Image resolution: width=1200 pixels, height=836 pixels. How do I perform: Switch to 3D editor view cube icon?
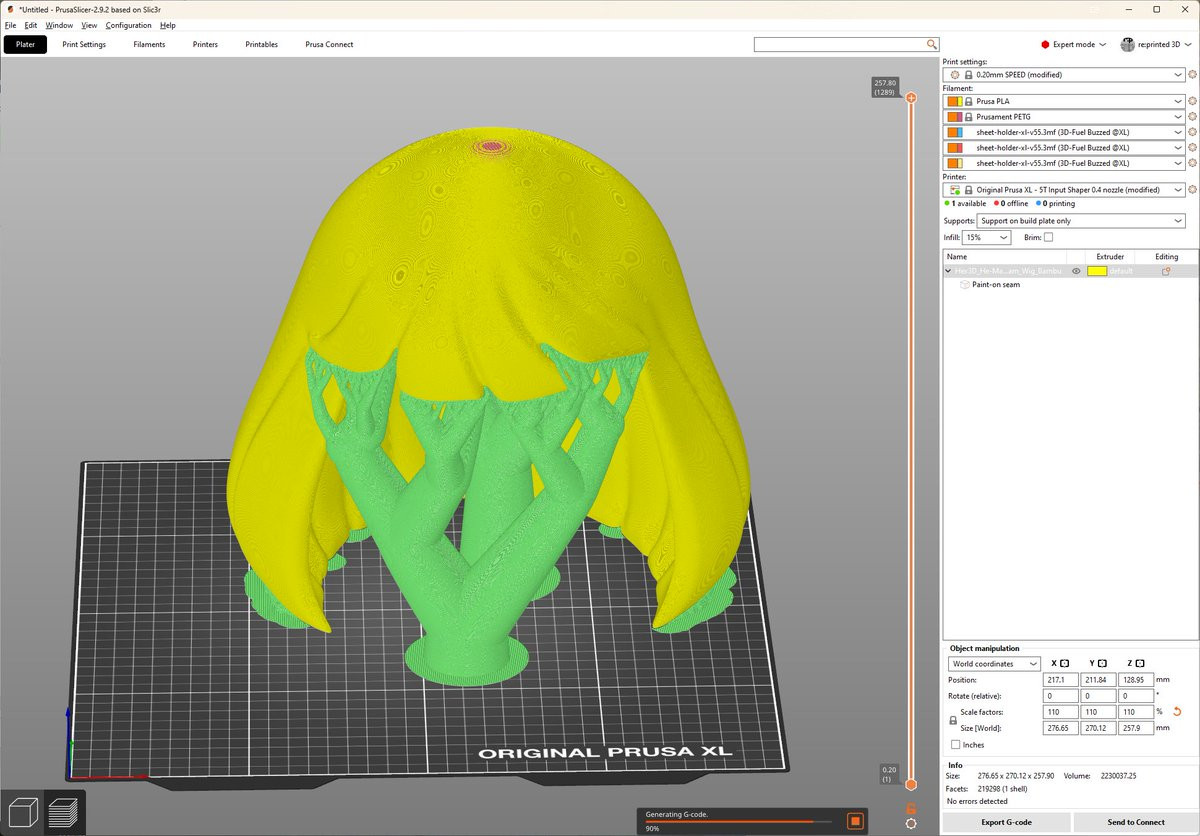tap(22, 811)
